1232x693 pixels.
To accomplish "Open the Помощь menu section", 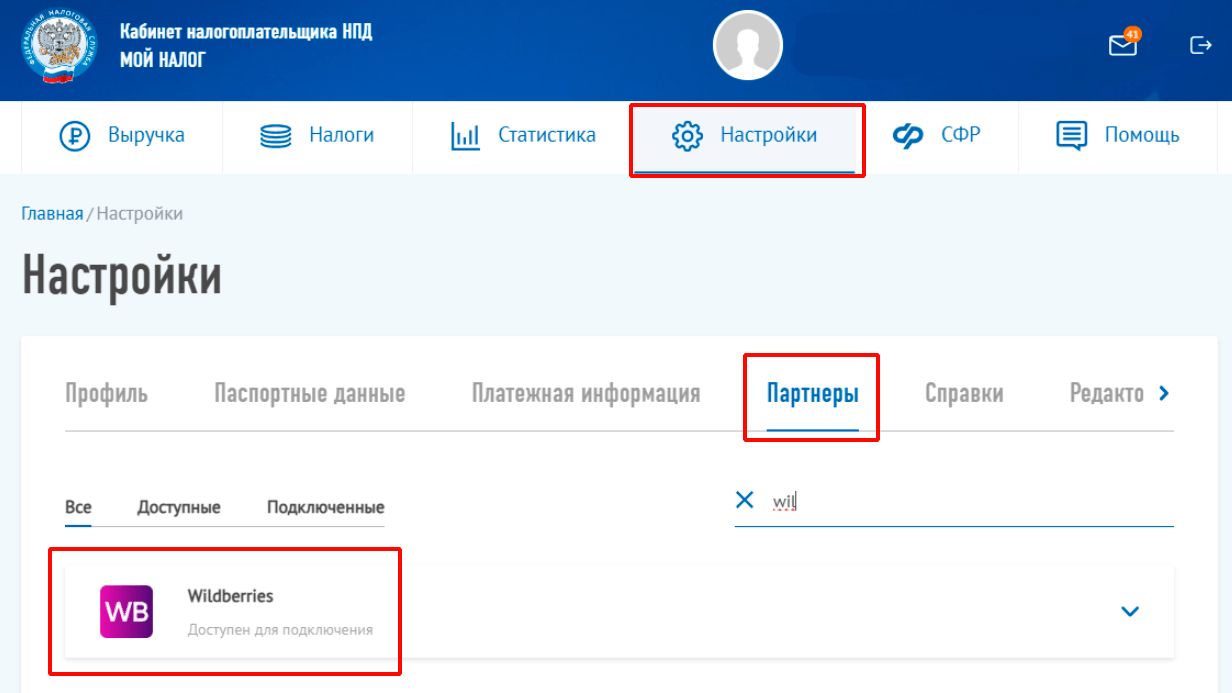I will (1118, 136).
